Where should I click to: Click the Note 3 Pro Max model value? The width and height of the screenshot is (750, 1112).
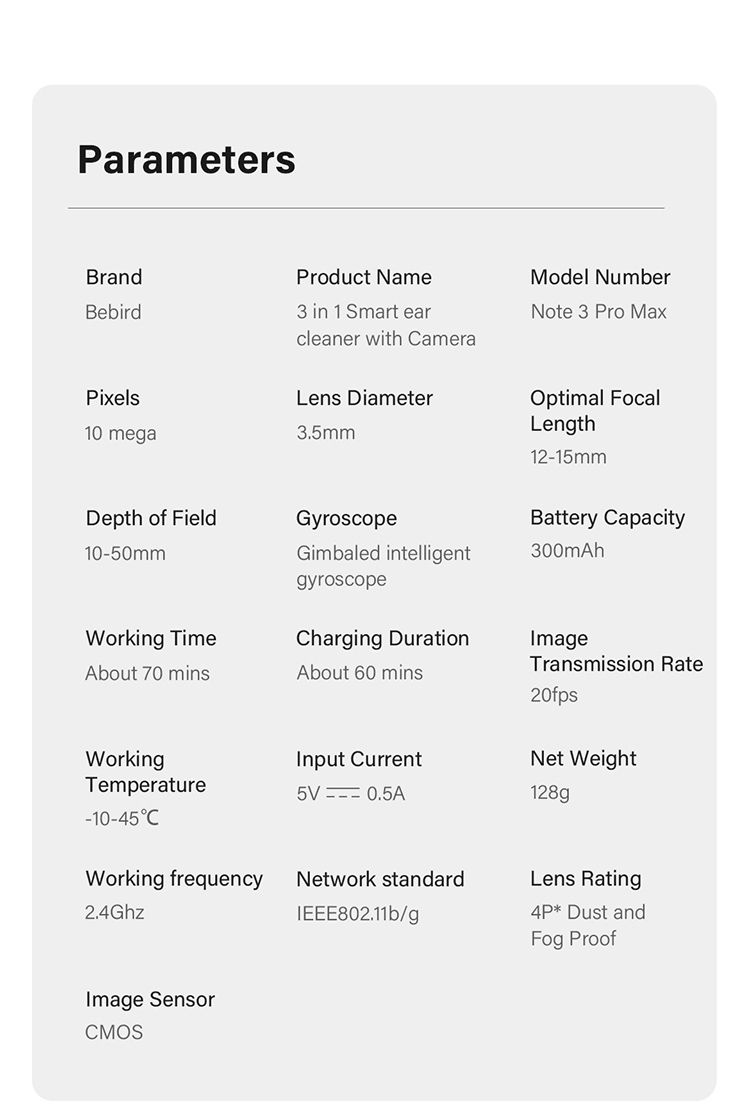pyautogui.click(x=599, y=311)
